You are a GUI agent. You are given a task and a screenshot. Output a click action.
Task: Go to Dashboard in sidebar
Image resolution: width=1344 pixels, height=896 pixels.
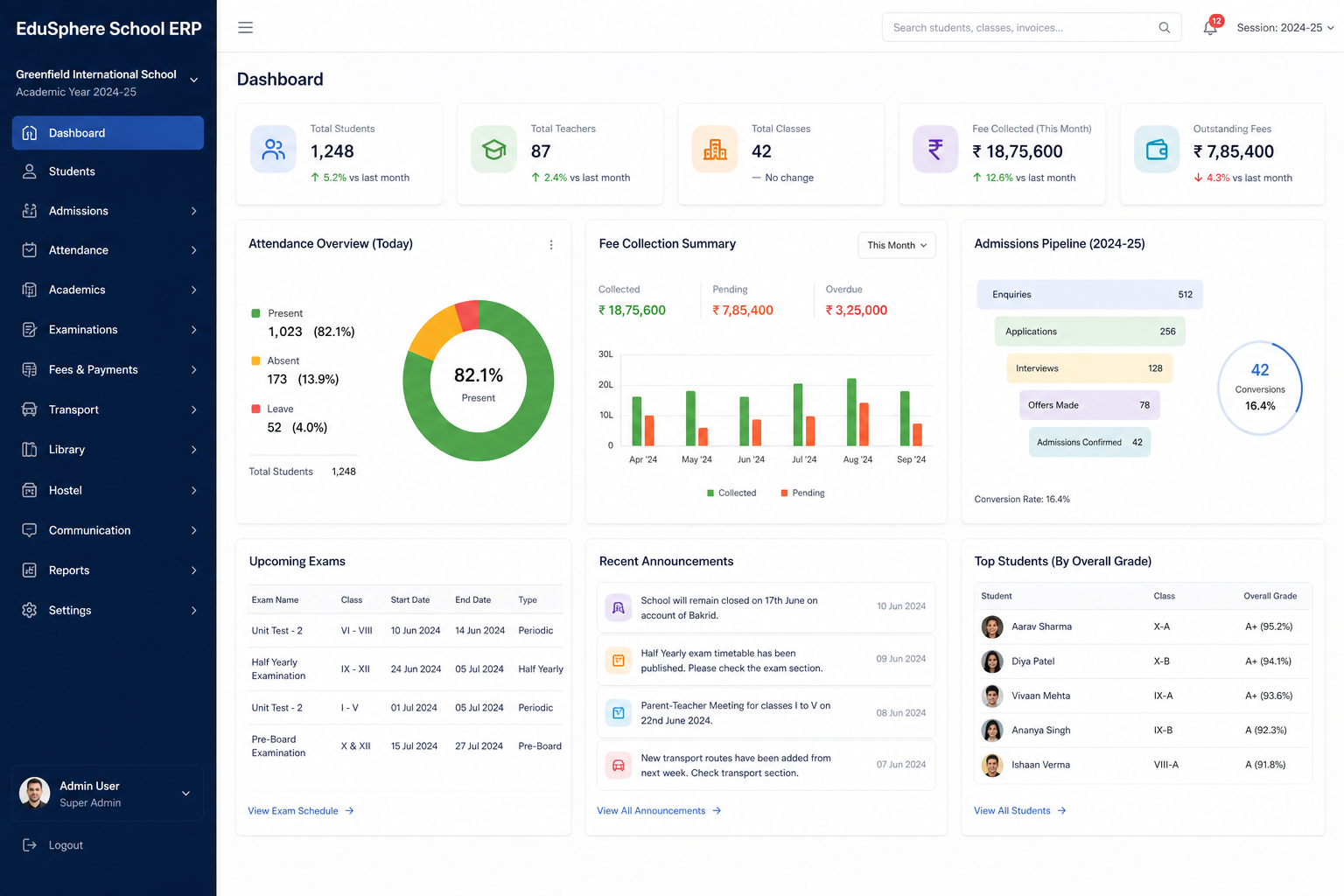[108, 133]
